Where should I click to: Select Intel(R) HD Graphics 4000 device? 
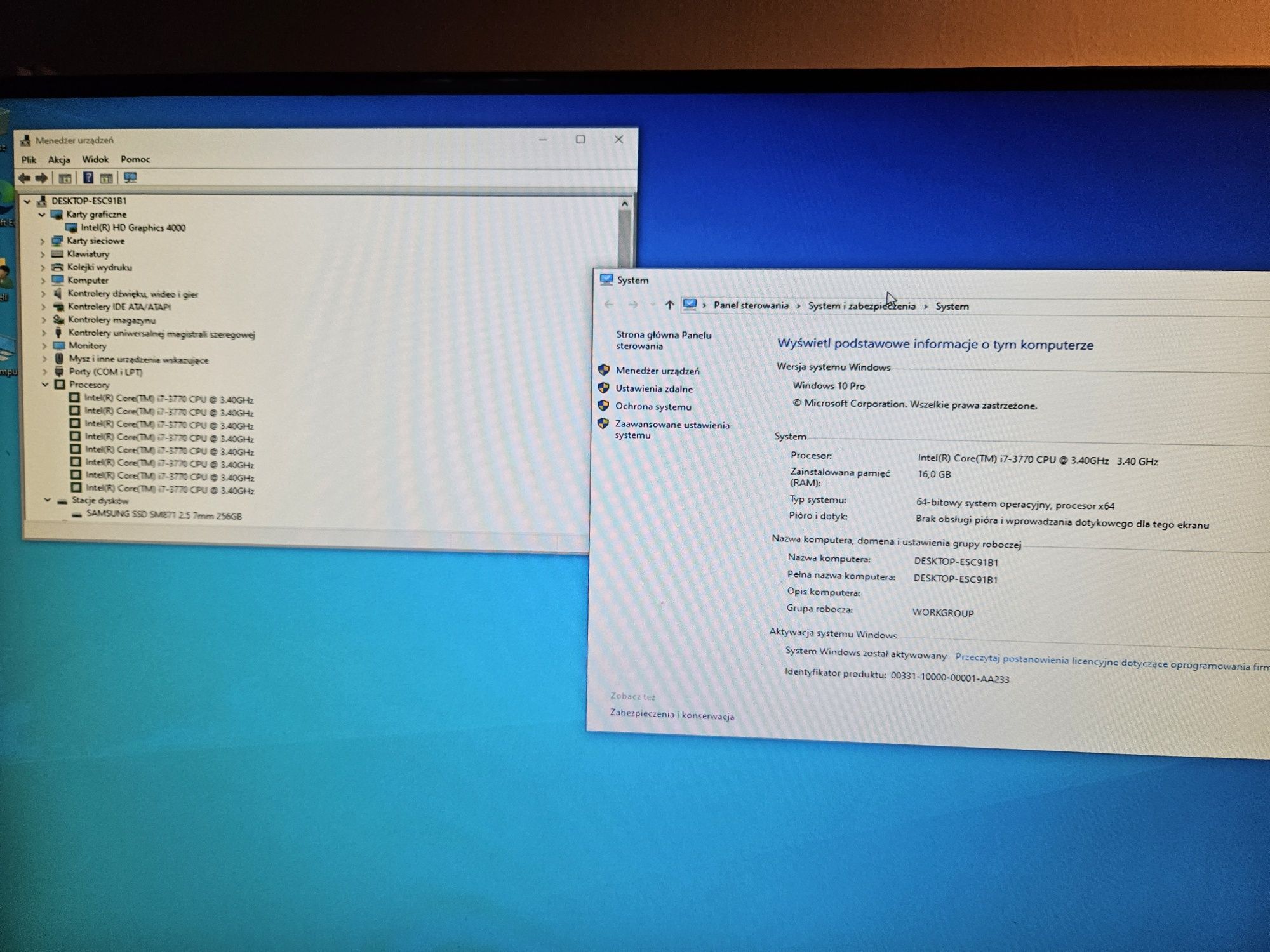pos(133,227)
